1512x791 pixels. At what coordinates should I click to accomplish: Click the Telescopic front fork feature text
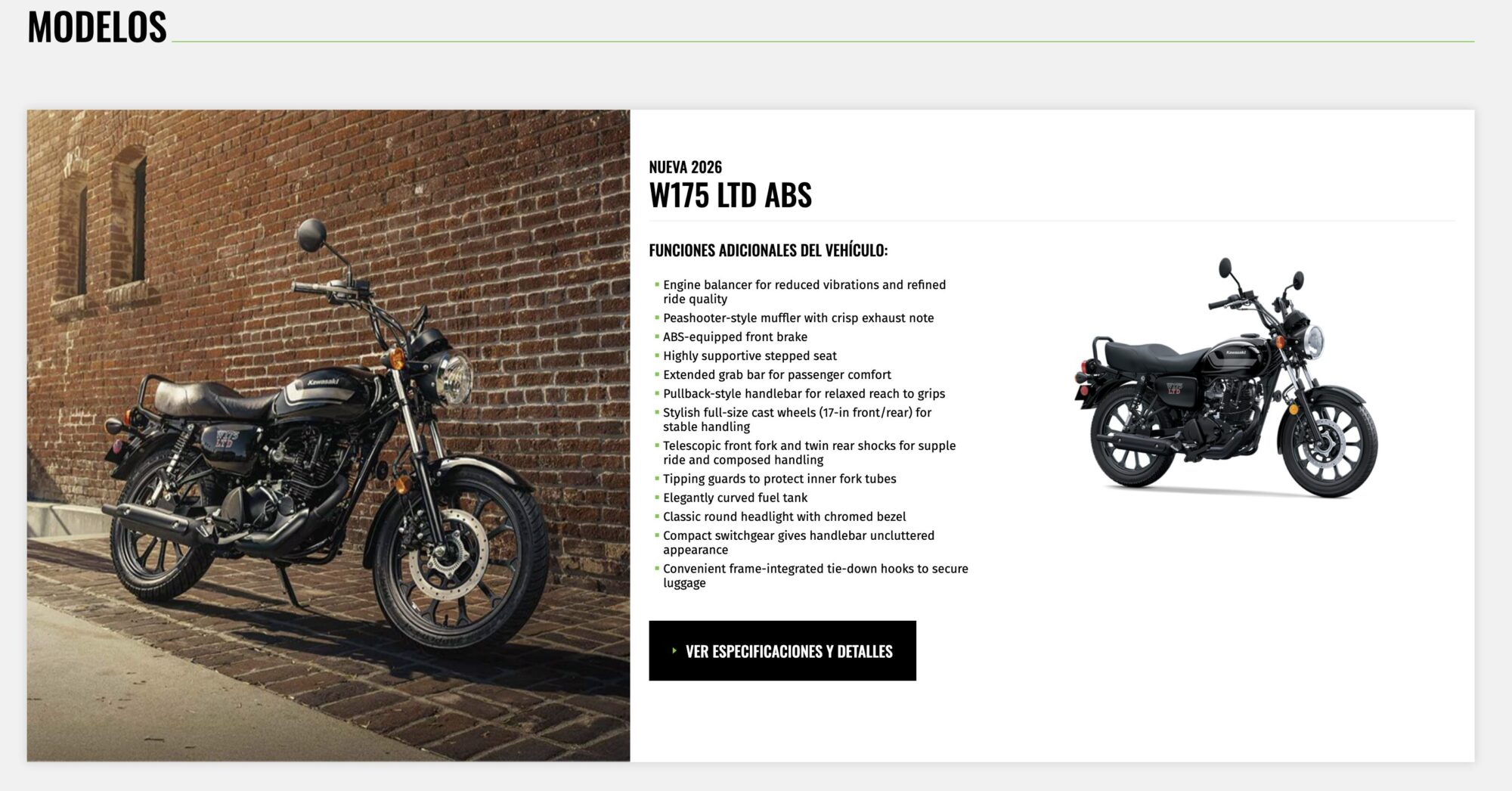coord(809,453)
